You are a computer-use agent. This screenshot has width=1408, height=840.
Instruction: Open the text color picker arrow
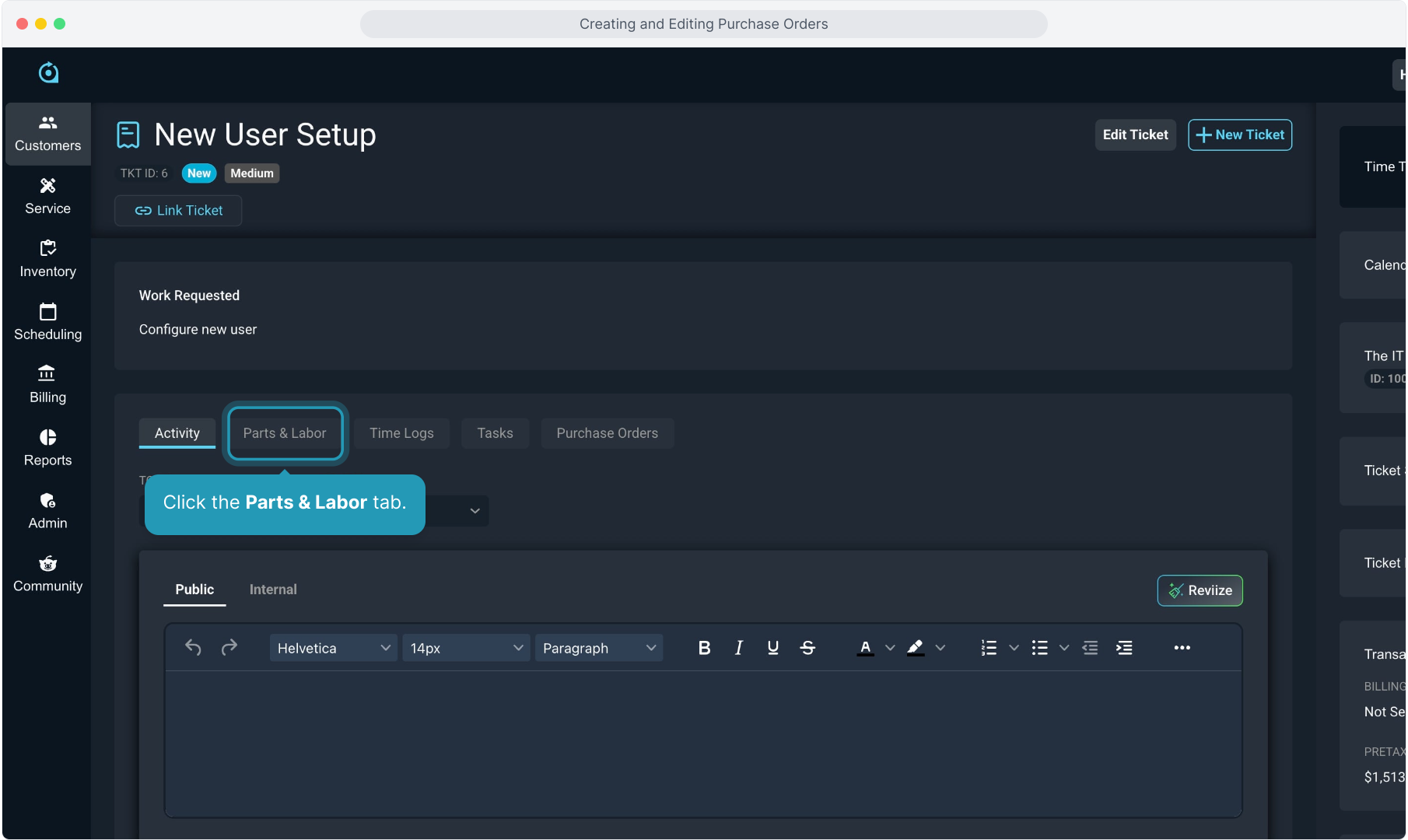click(x=890, y=648)
